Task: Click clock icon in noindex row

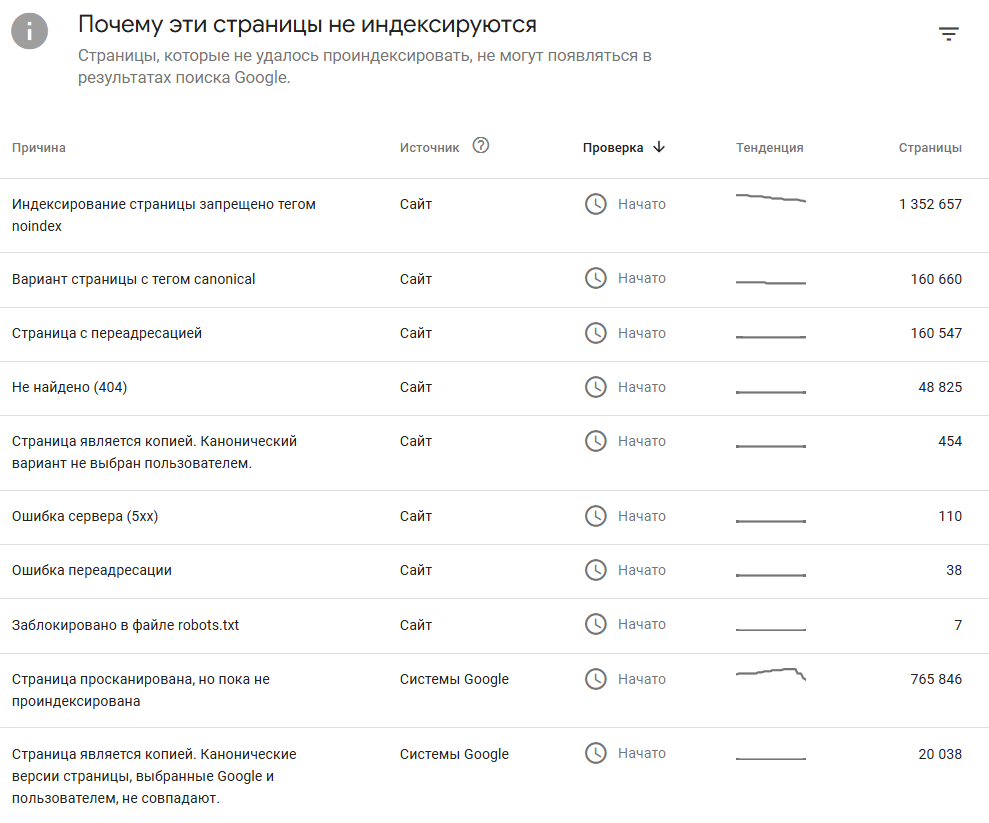Action: click(595, 204)
